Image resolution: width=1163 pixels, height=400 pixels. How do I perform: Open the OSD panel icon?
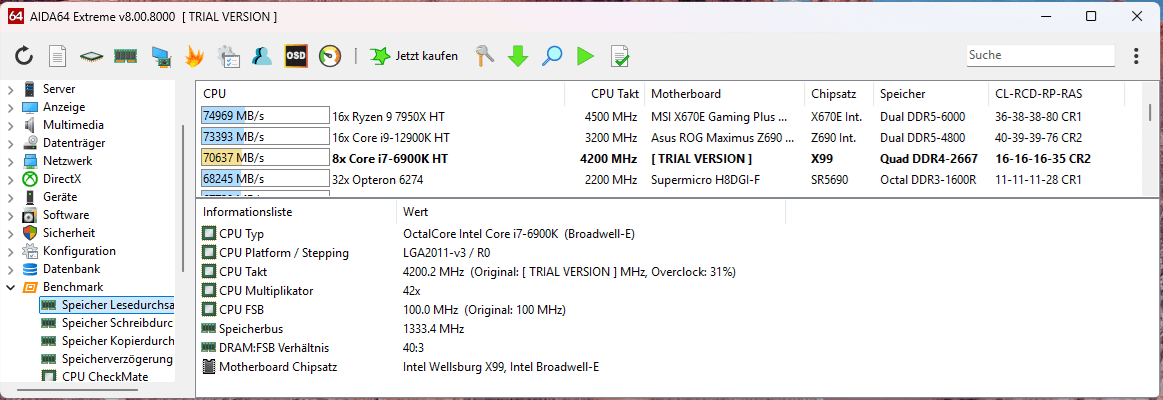[x=296, y=56]
